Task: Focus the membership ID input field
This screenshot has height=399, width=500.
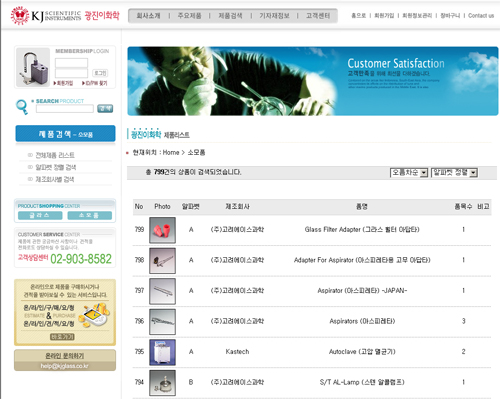Action: [x=71, y=63]
